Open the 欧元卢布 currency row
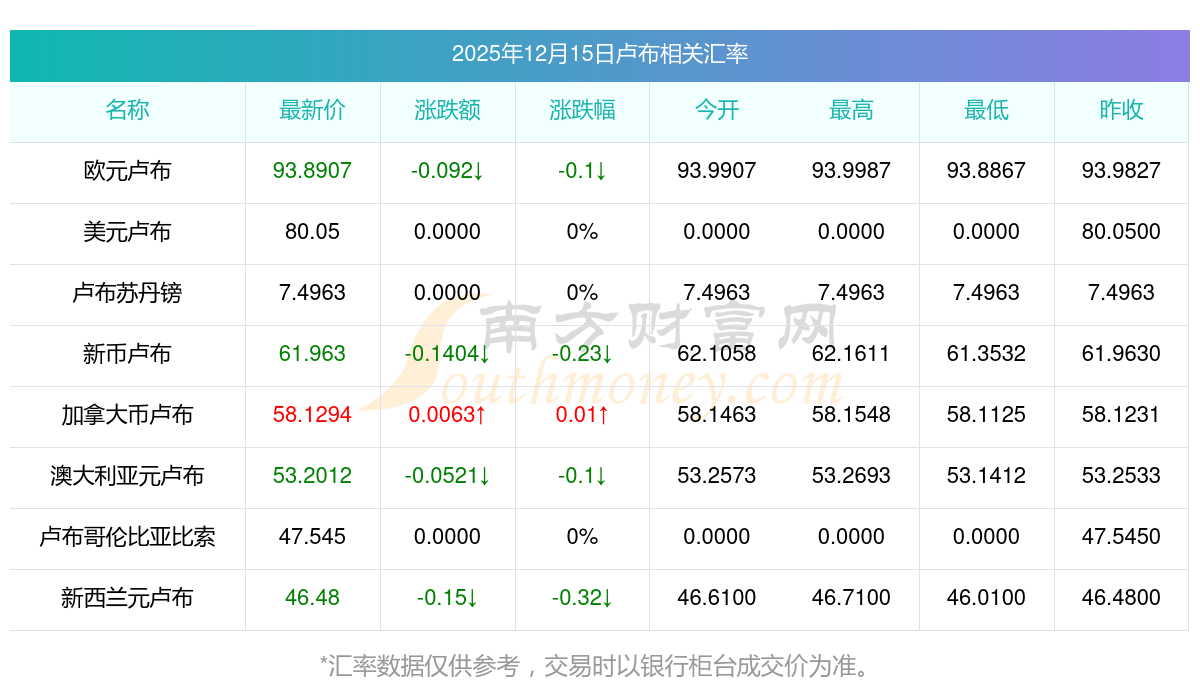The image size is (1200, 697). pos(127,171)
